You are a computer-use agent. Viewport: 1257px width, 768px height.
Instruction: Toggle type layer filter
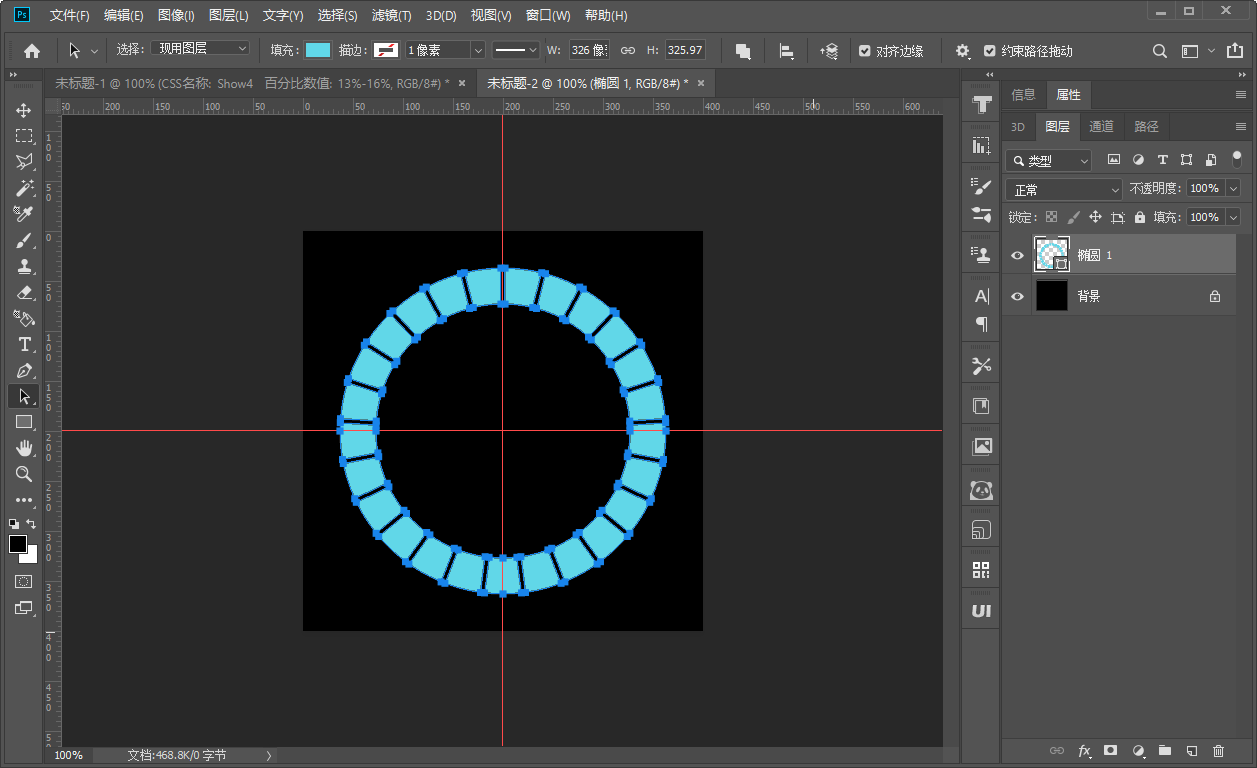click(1162, 159)
